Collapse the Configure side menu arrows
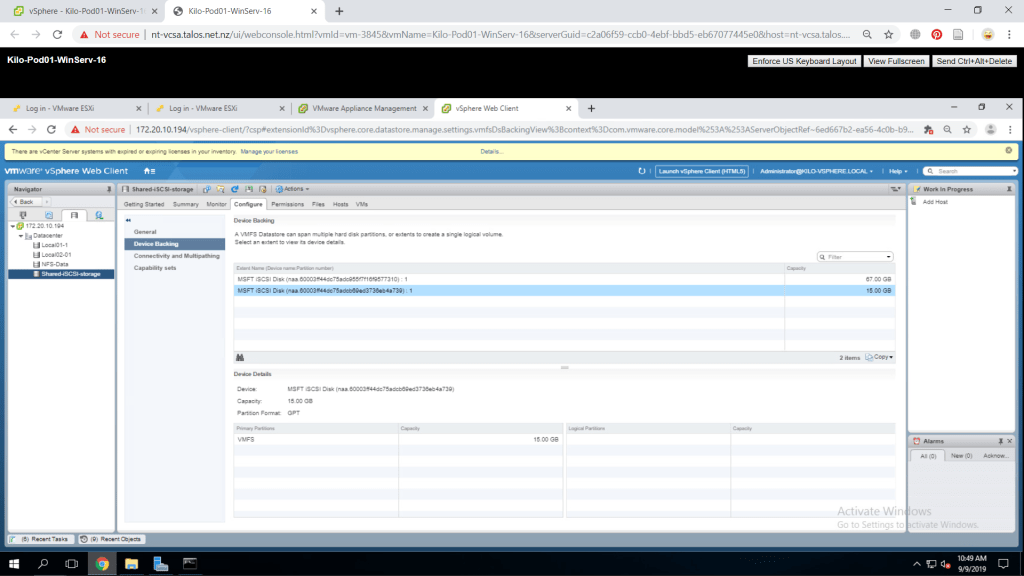The width and height of the screenshot is (1024, 576). (129, 220)
